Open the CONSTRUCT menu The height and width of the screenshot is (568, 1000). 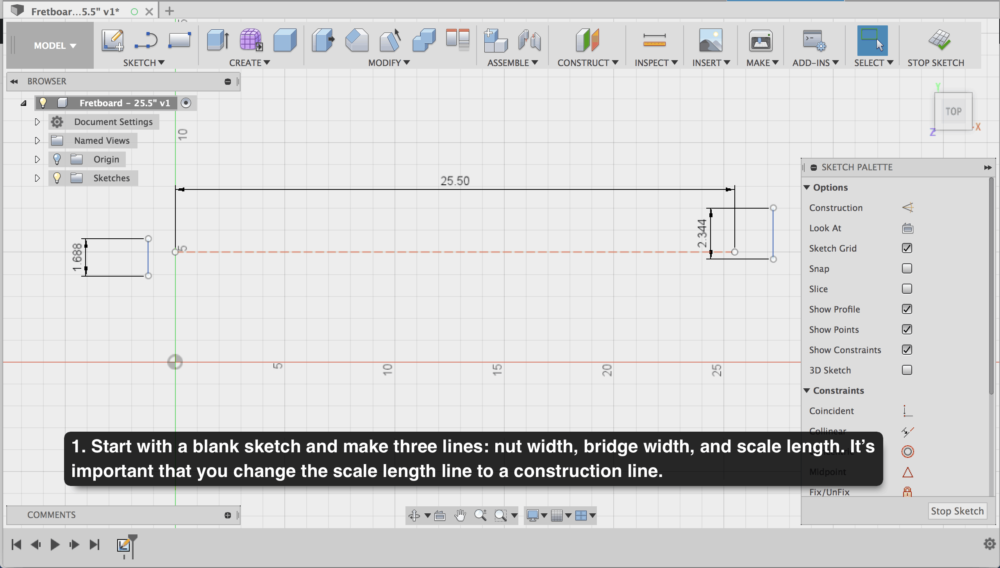click(586, 63)
